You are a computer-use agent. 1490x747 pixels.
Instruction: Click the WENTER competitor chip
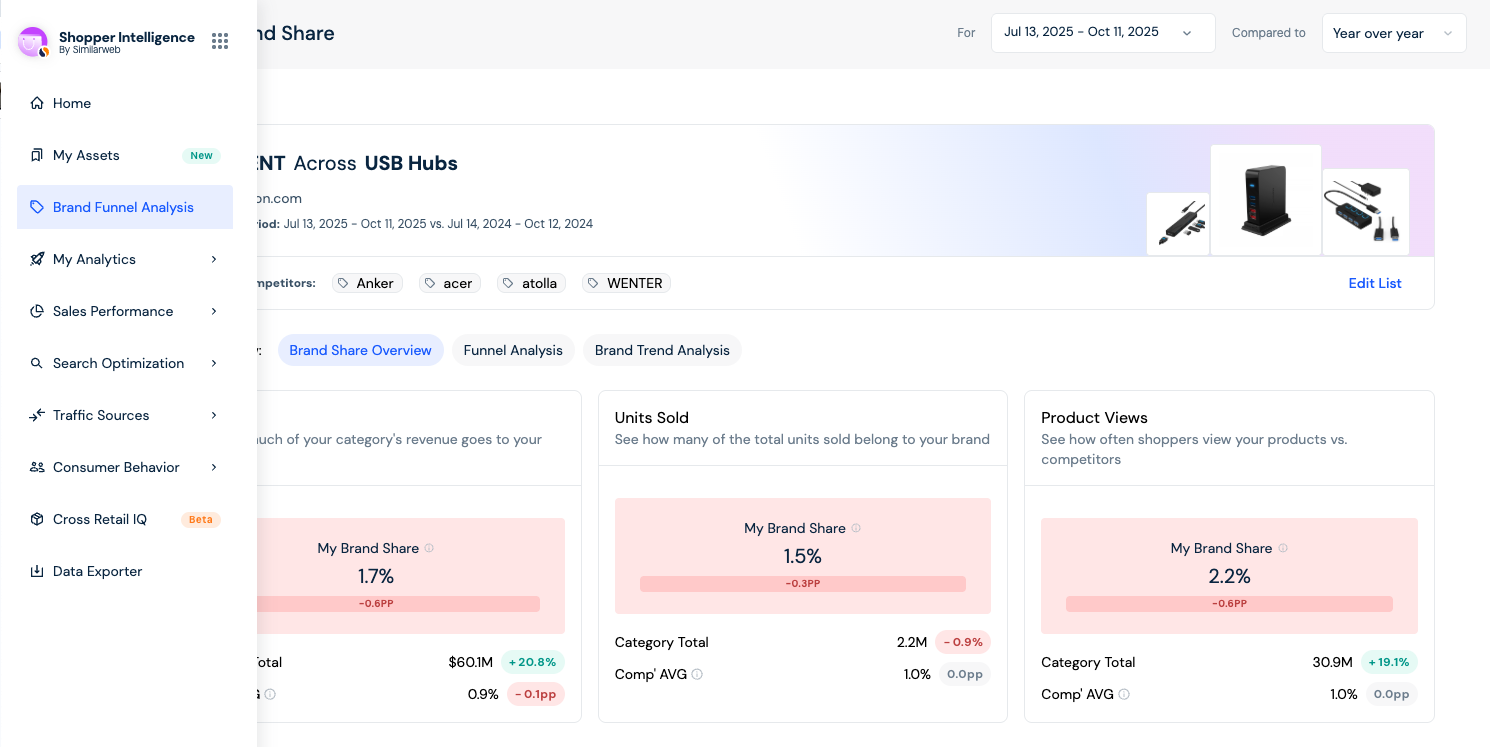click(x=627, y=283)
